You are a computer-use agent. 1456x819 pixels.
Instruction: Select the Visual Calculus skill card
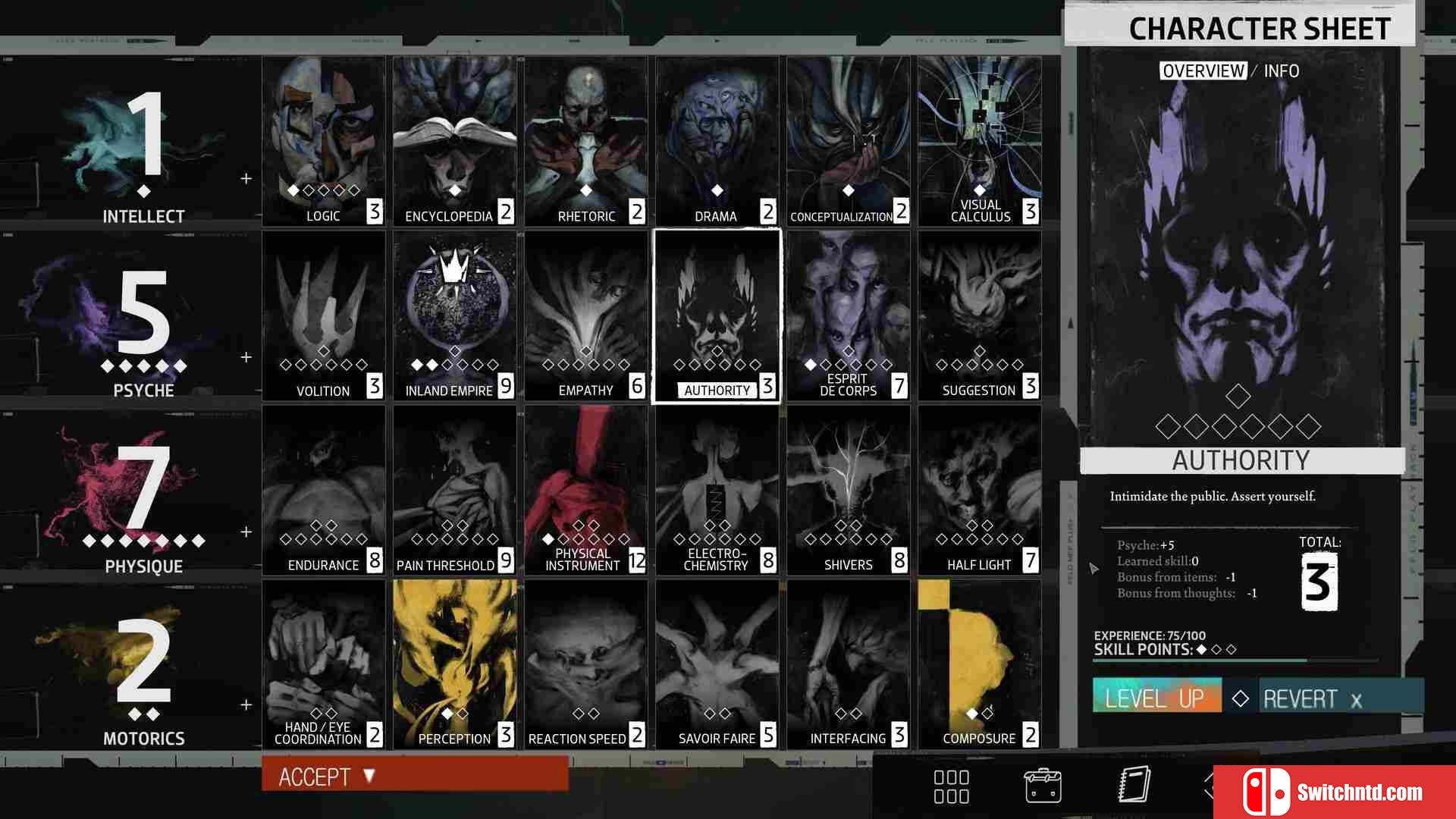[x=980, y=141]
